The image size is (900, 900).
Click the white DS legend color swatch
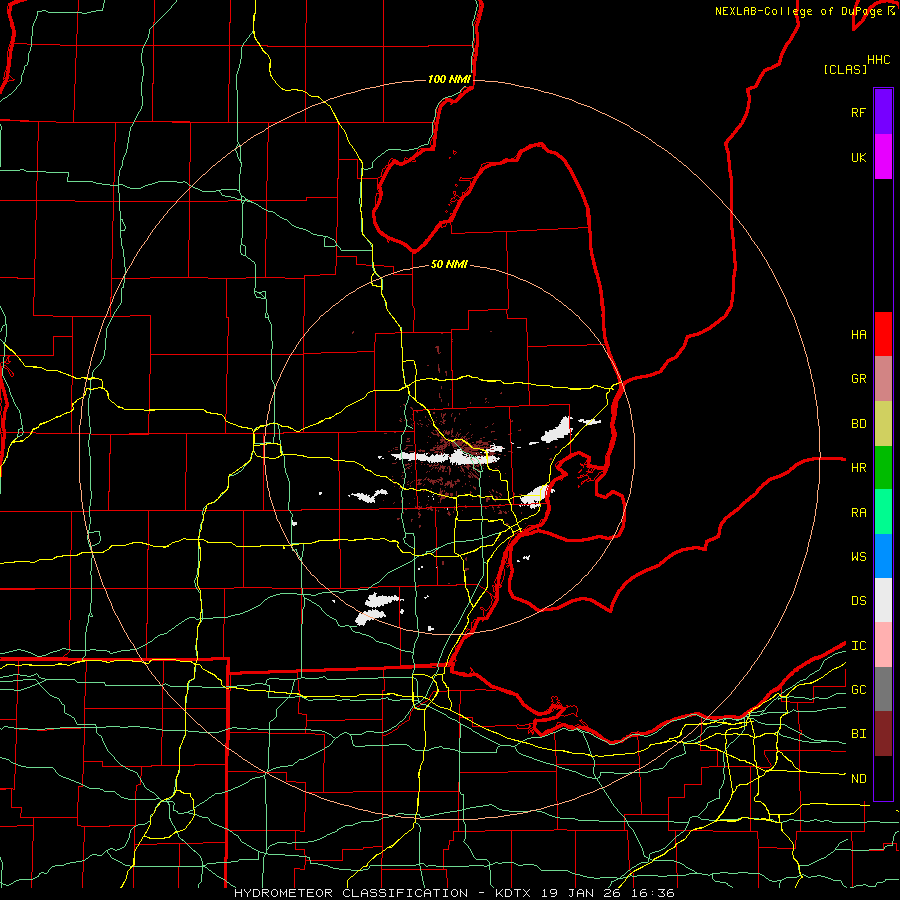(883, 600)
